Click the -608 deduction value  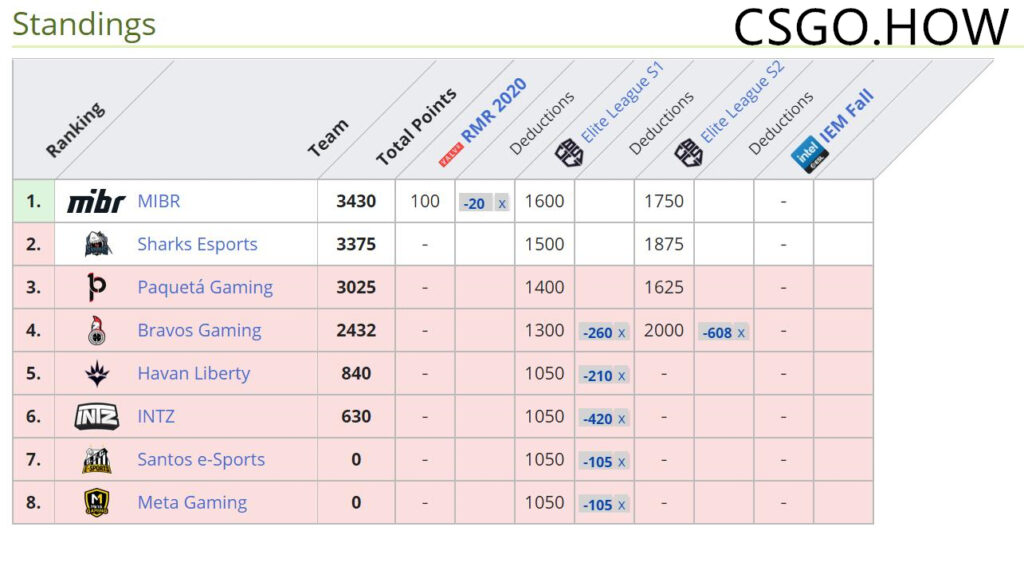(x=716, y=333)
